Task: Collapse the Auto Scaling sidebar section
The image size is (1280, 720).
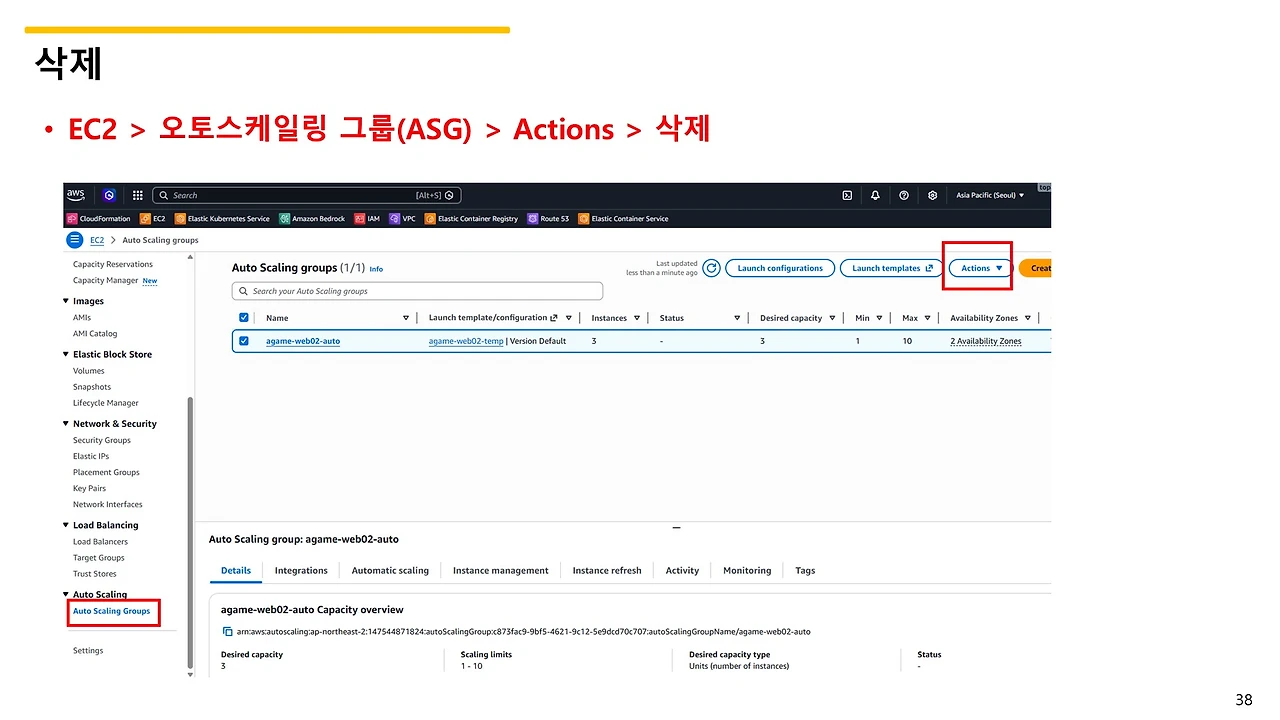Action: (66, 595)
